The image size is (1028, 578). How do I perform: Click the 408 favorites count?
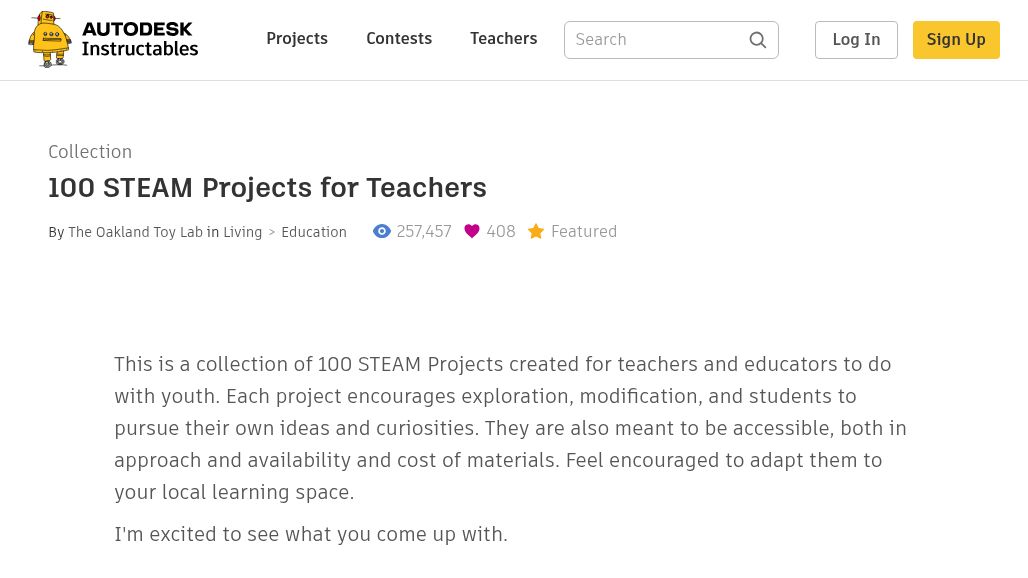pyautogui.click(x=501, y=232)
